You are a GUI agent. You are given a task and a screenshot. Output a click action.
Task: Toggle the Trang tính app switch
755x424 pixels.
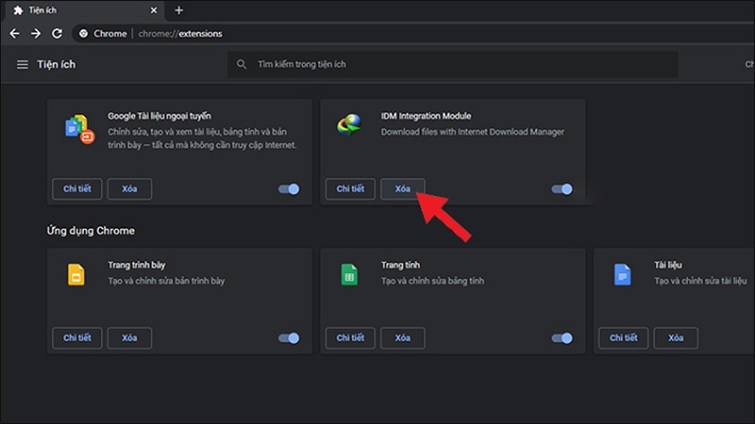tap(561, 338)
